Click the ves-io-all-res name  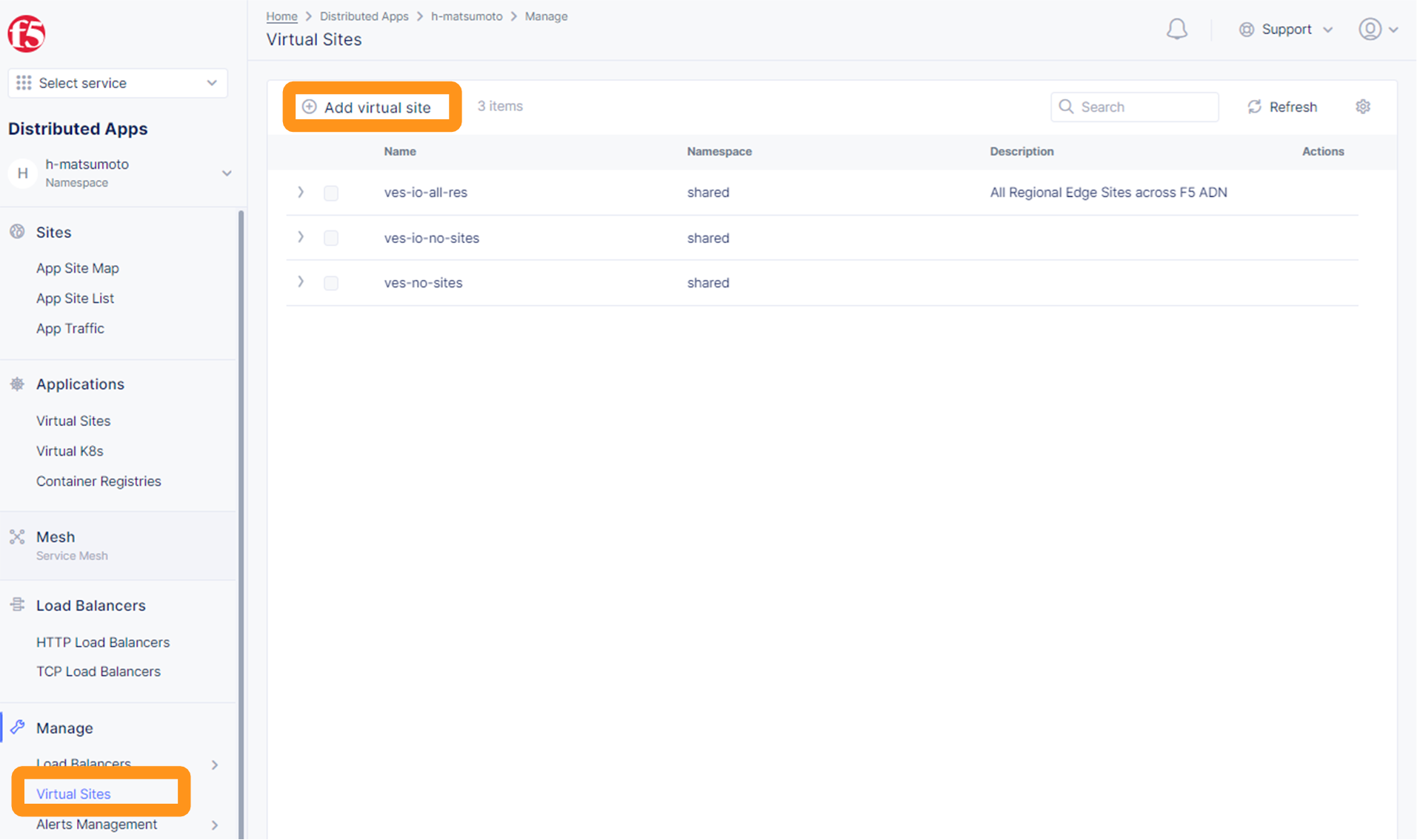(425, 193)
